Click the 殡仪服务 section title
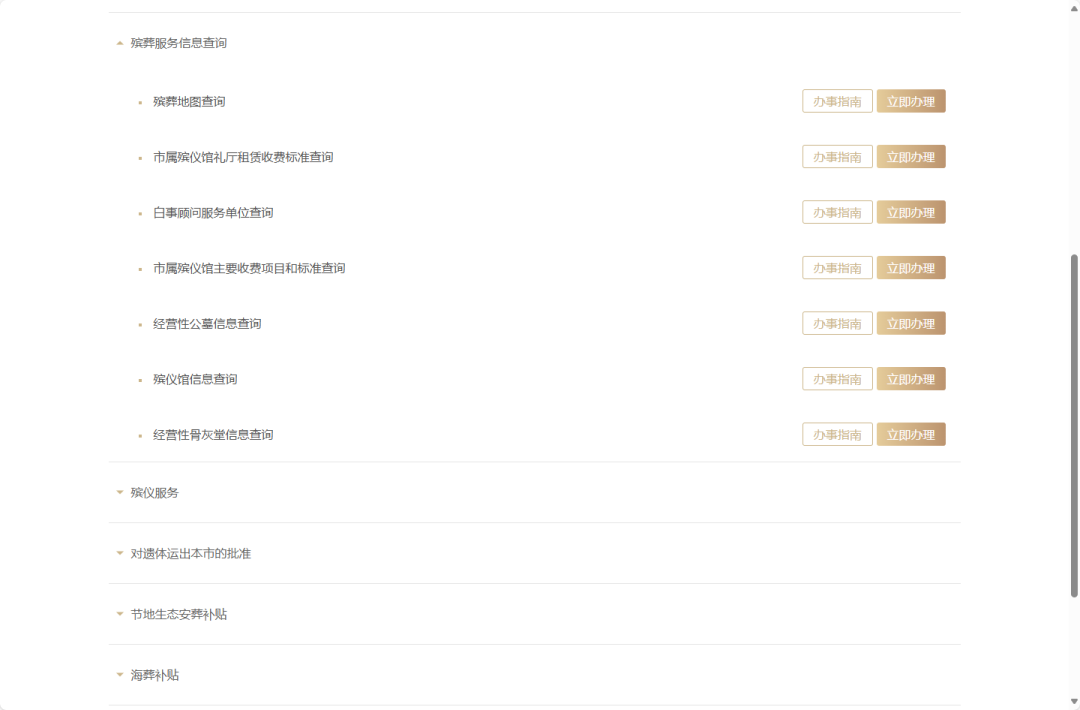This screenshot has height=710, width=1080. click(154, 492)
